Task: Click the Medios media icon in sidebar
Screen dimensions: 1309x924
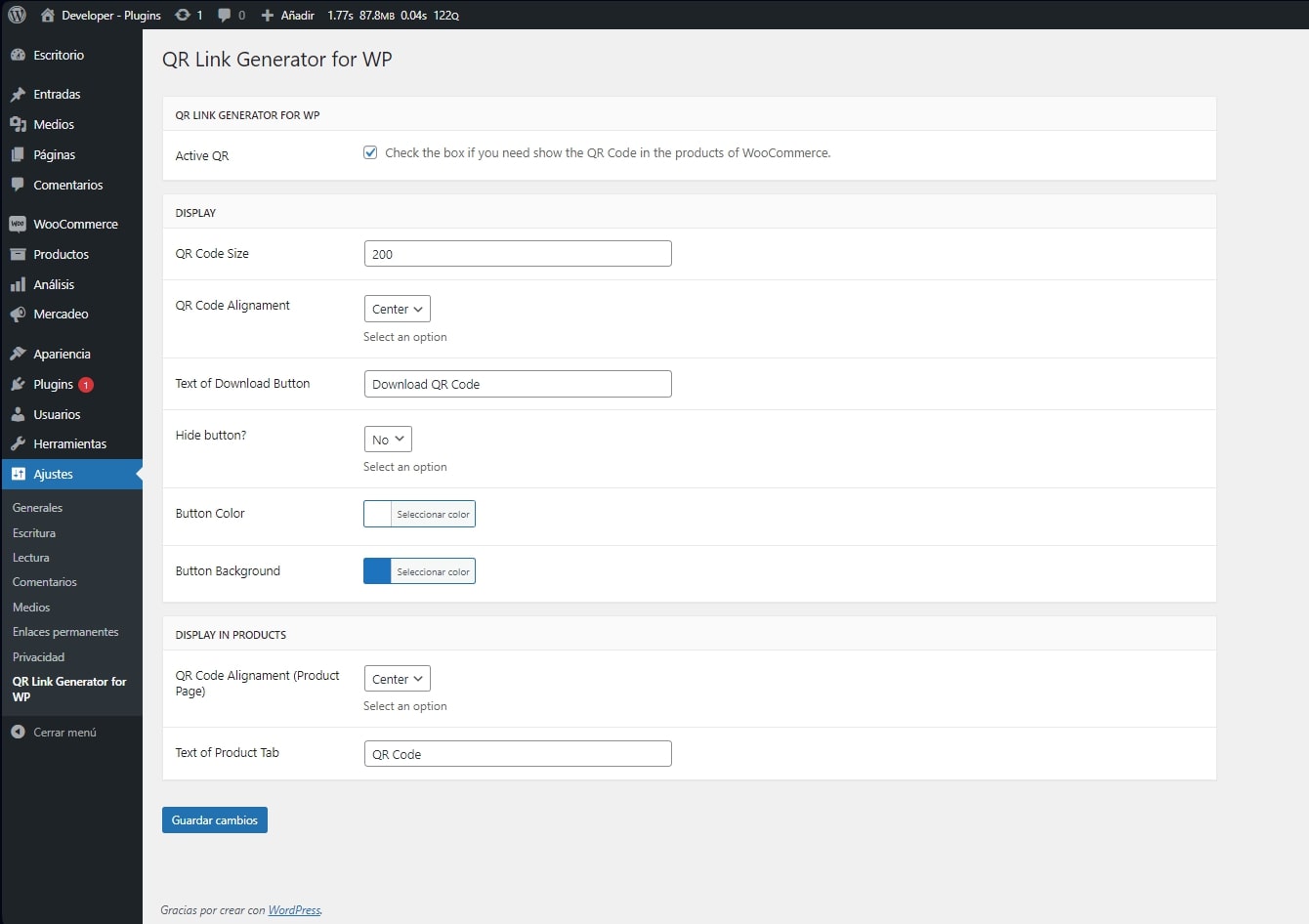Action: click(18, 124)
